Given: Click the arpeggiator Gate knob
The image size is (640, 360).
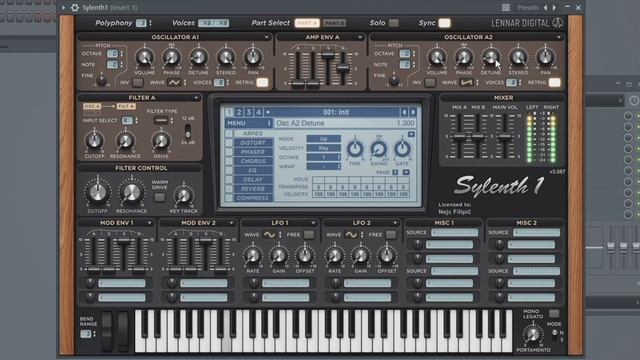Looking at the screenshot, I should point(402,149).
